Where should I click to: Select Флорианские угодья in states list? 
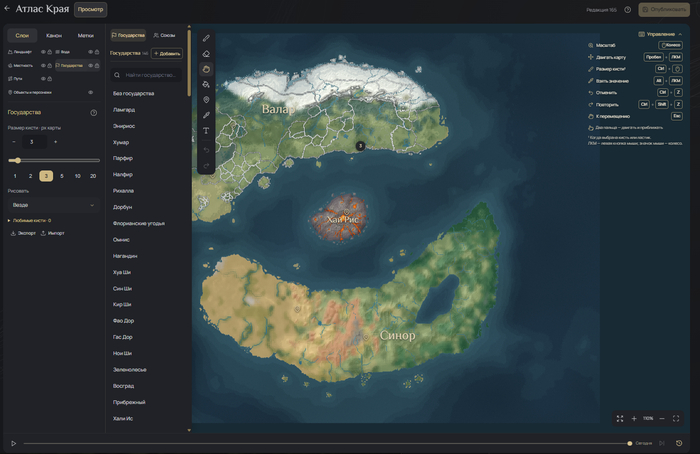click(139, 224)
